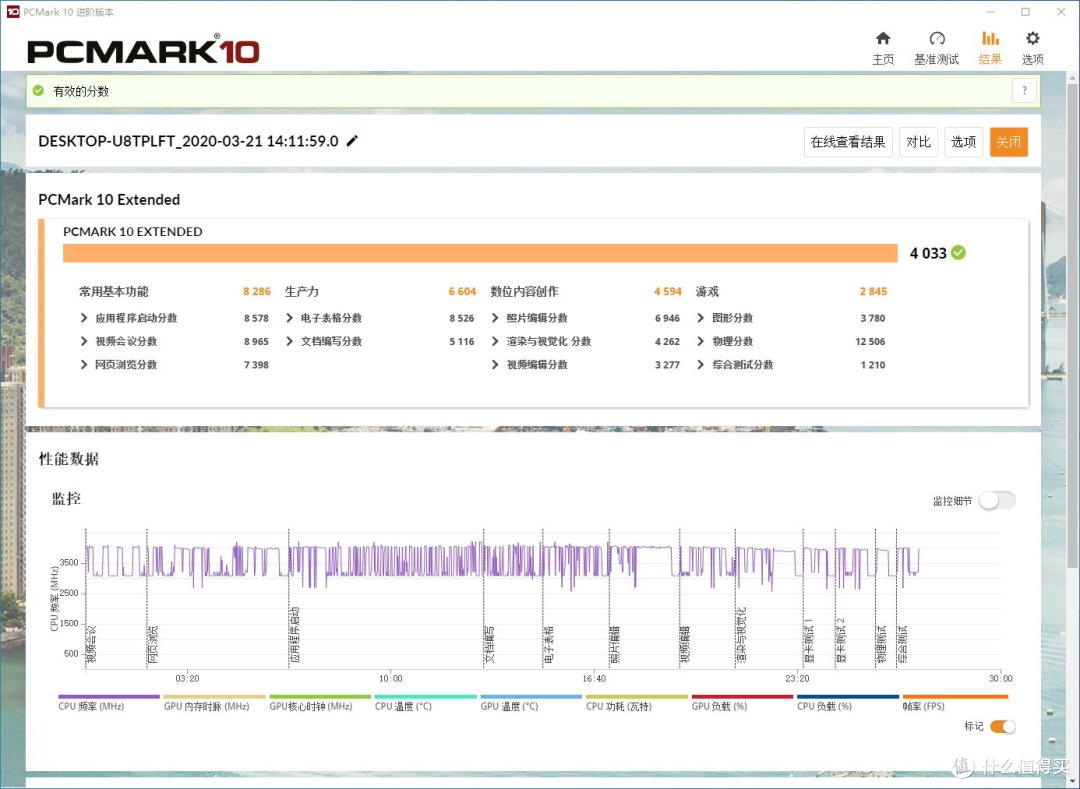Screen dimensions: 1080x789
Task: Click the result name DESKTOP-U8TPLFT text
Action: point(188,141)
